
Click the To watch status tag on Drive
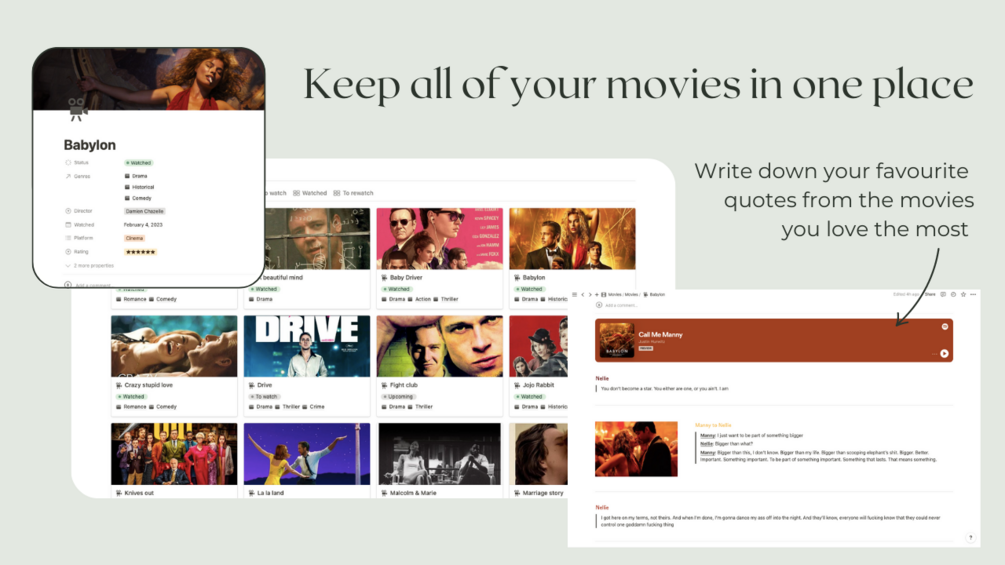[x=263, y=397]
